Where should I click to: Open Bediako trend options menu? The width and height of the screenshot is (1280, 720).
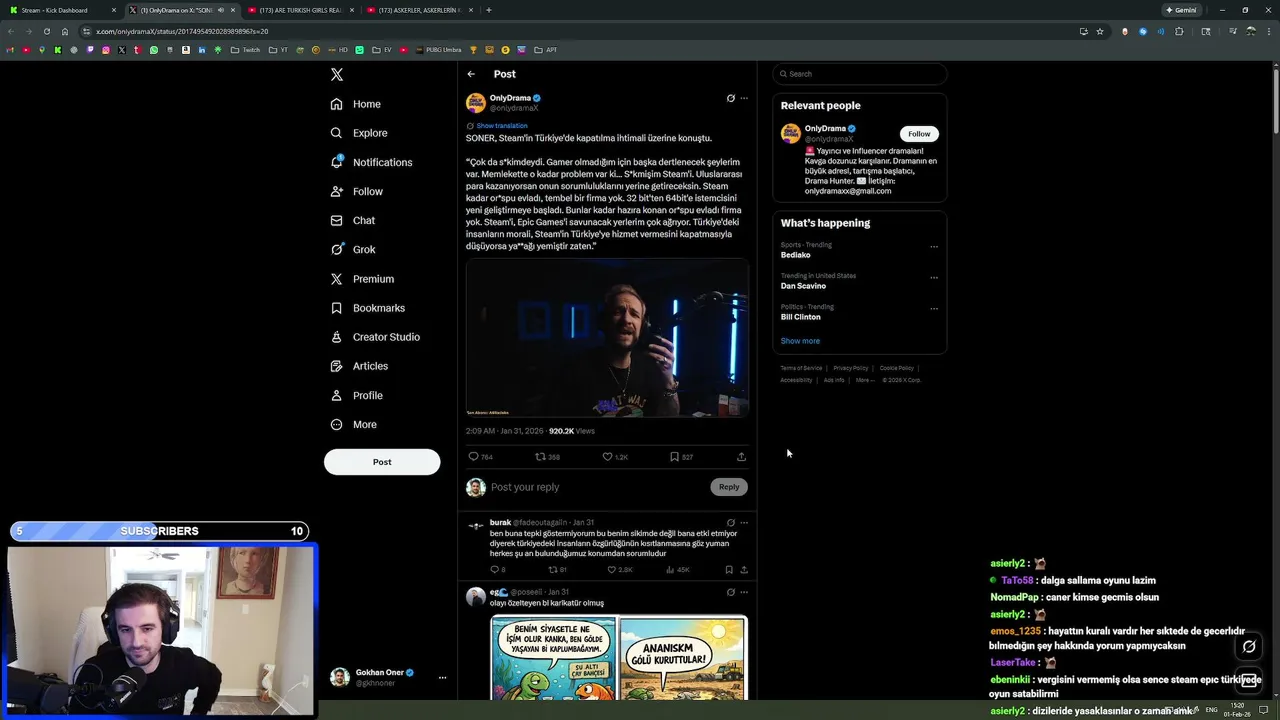tap(934, 246)
